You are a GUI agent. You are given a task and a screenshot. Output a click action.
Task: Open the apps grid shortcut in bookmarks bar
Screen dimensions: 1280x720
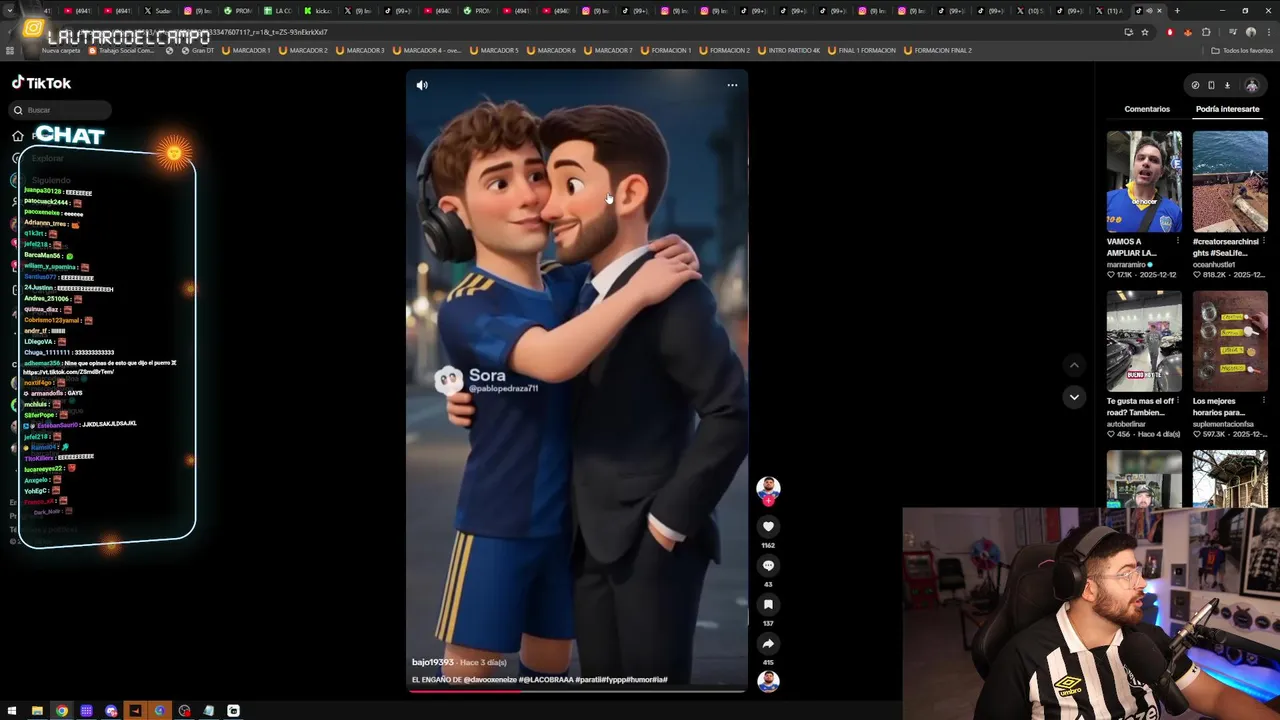click(x=10, y=50)
